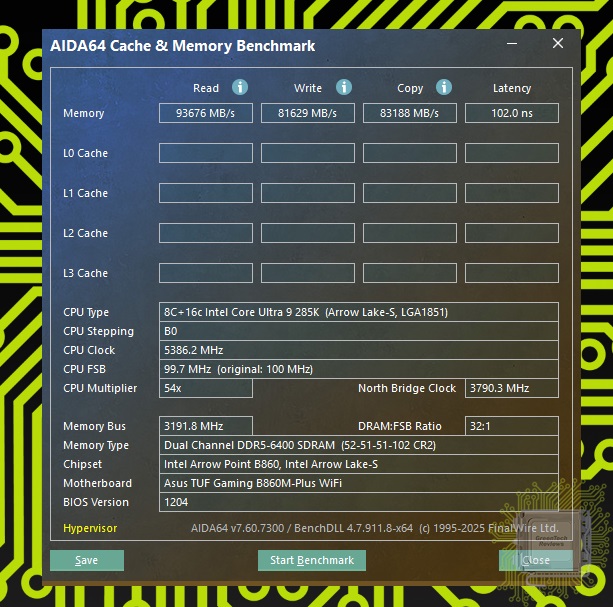Click the L2 Cache row label
This screenshot has height=607, width=613.
coord(85,233)
